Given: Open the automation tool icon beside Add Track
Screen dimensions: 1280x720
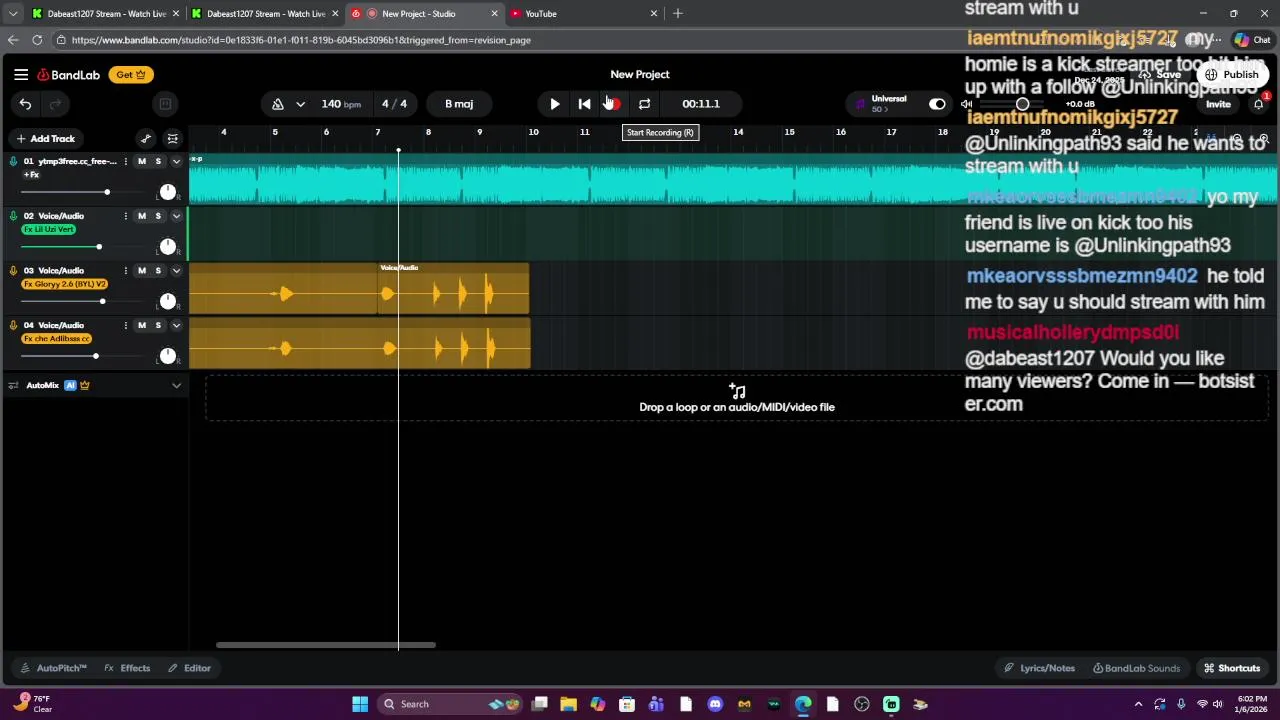Looking at the screenshot, I should [146, 139].
